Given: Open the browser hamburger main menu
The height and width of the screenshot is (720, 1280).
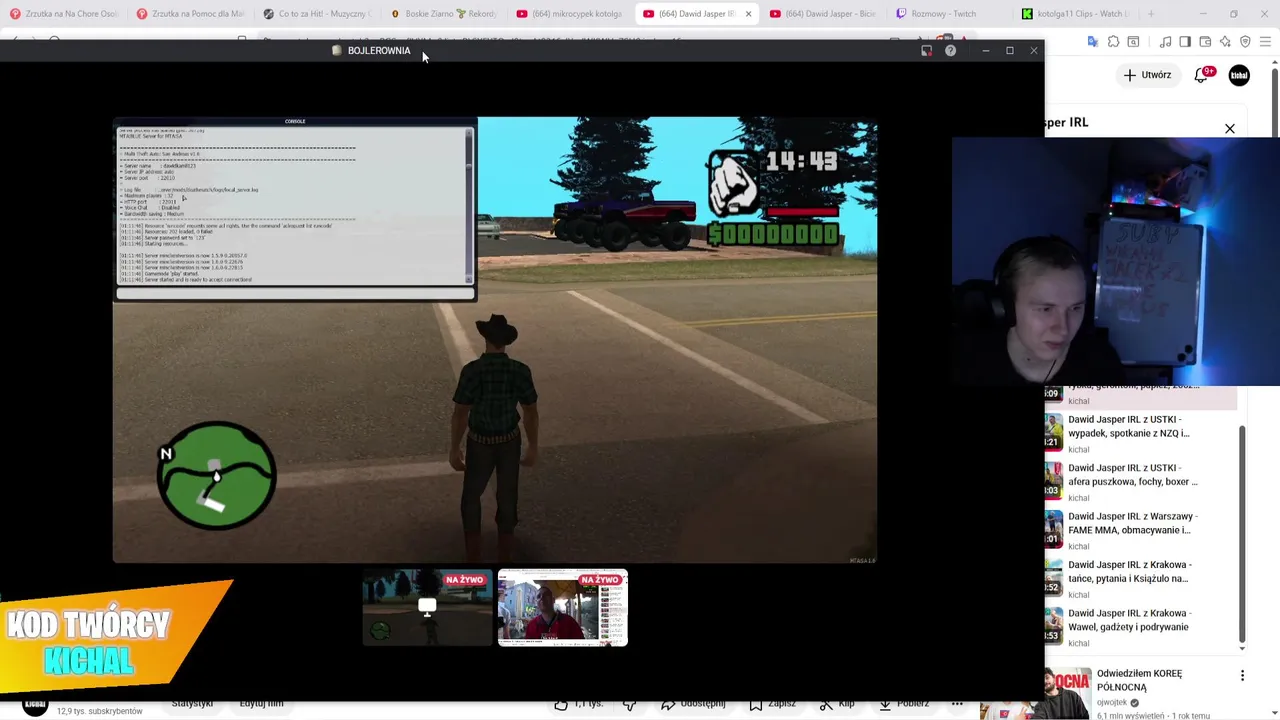Looking at the screenshot, I should click(1266, 42).
